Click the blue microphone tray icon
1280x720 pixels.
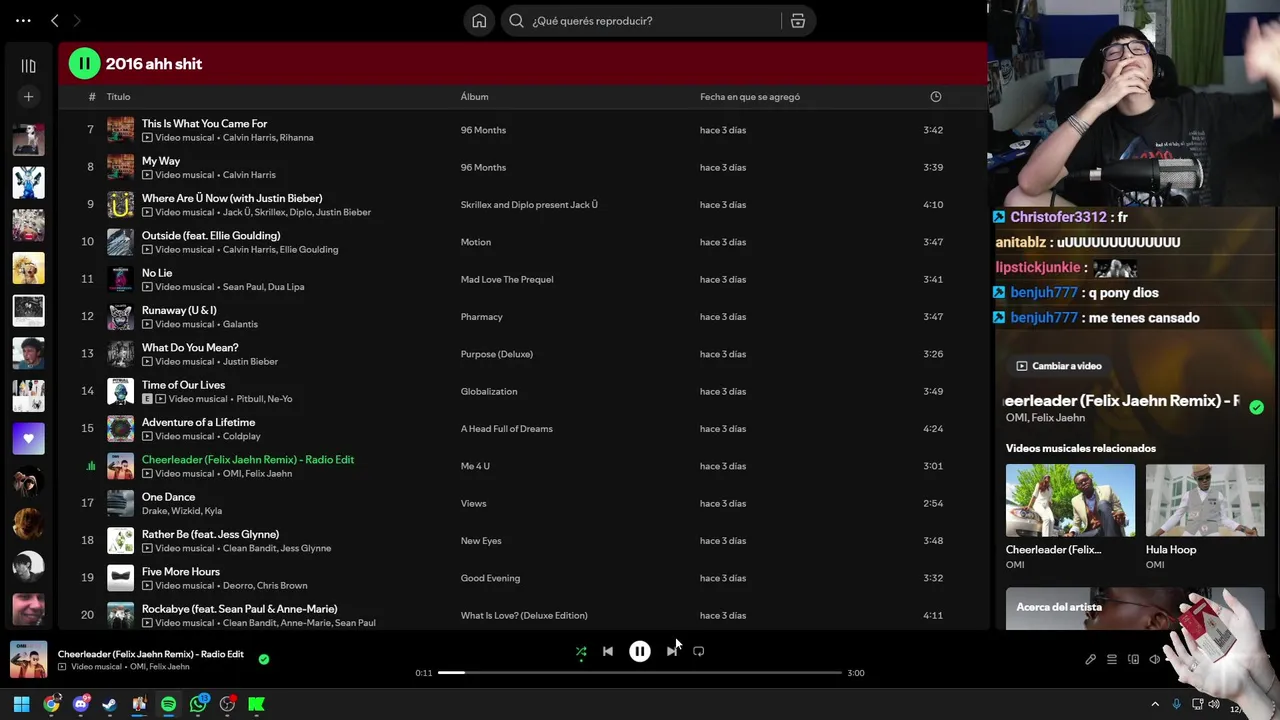pos(1176,704)
